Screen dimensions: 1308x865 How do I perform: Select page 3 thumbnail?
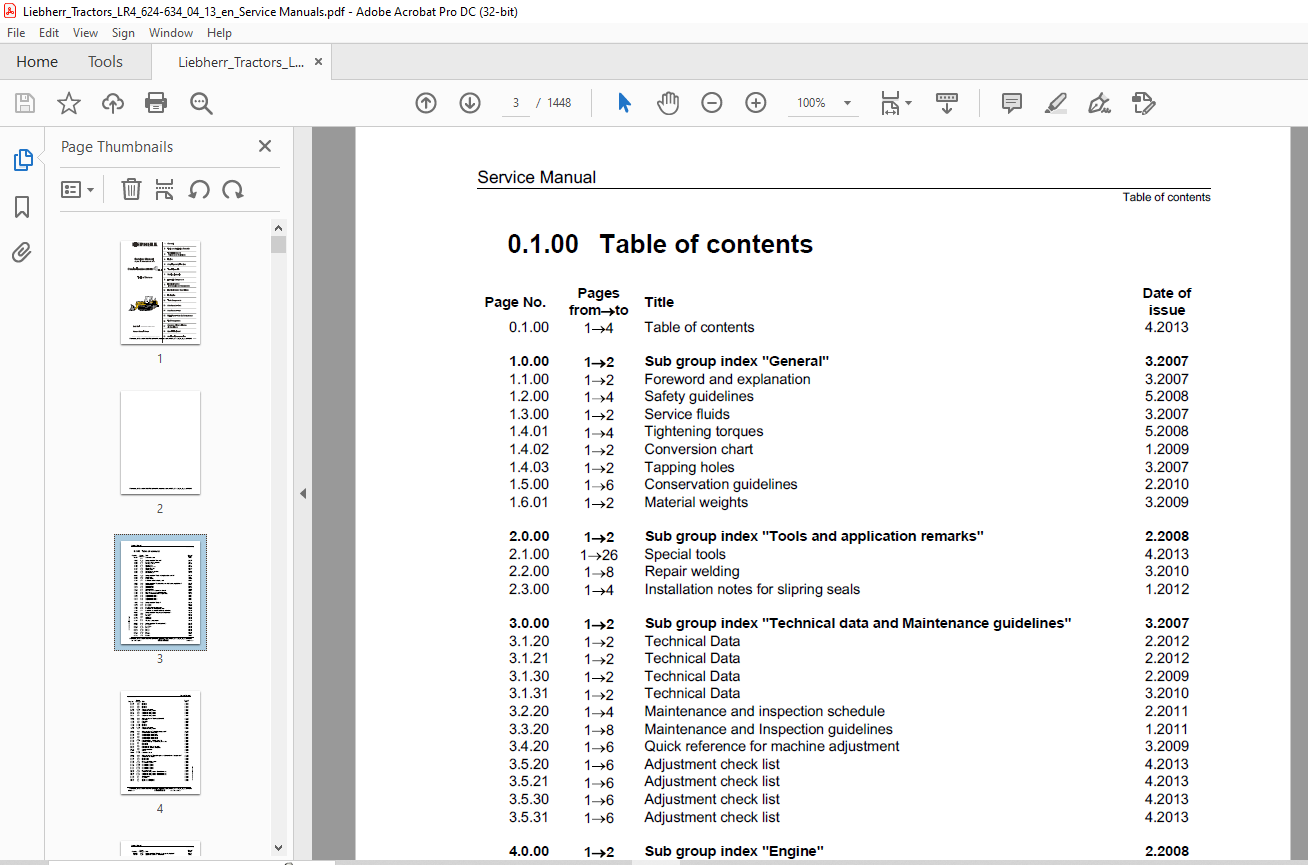(x=160, y=592)
